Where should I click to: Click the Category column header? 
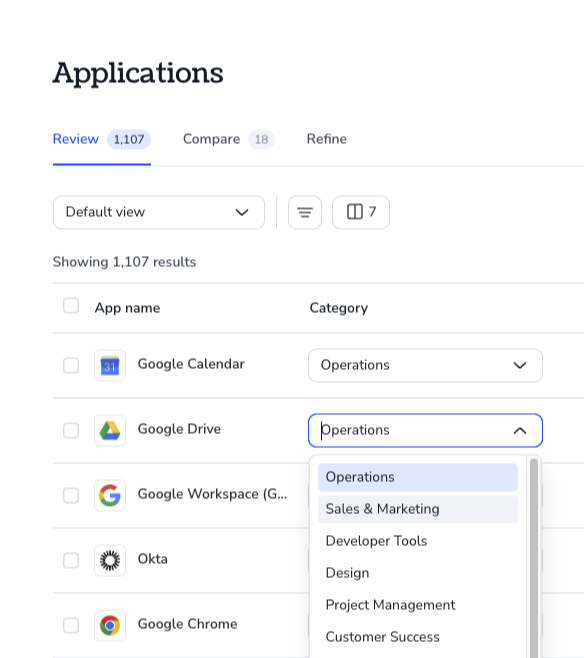pyautogui.click(x=339, y=308)
